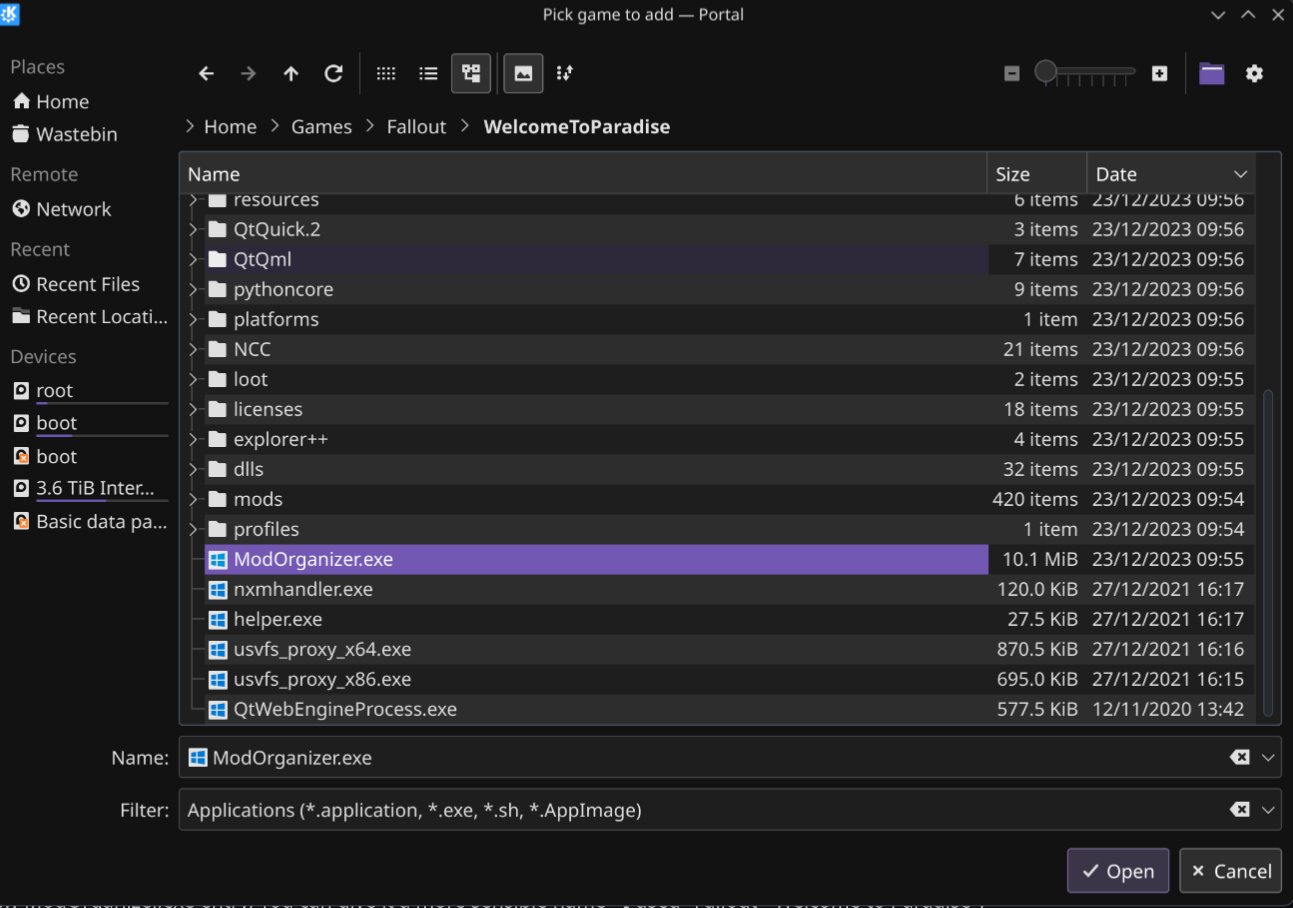Click the file list vertical scrollbar

pos(1268,553)
